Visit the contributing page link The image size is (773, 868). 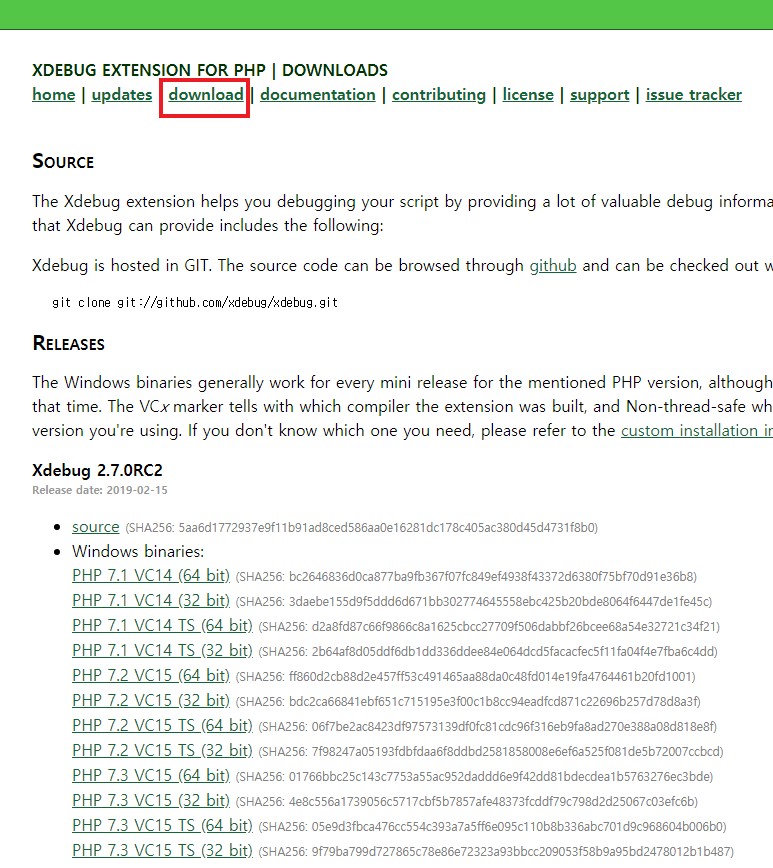439,95
